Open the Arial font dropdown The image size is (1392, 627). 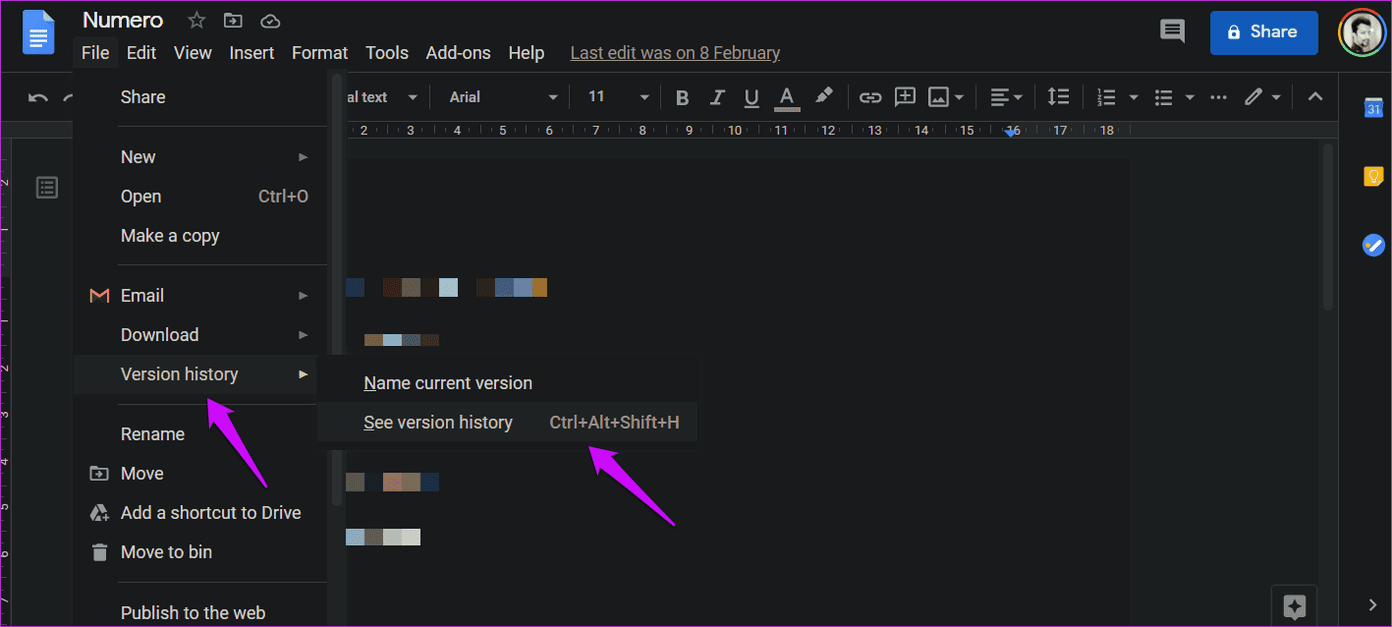503,97
